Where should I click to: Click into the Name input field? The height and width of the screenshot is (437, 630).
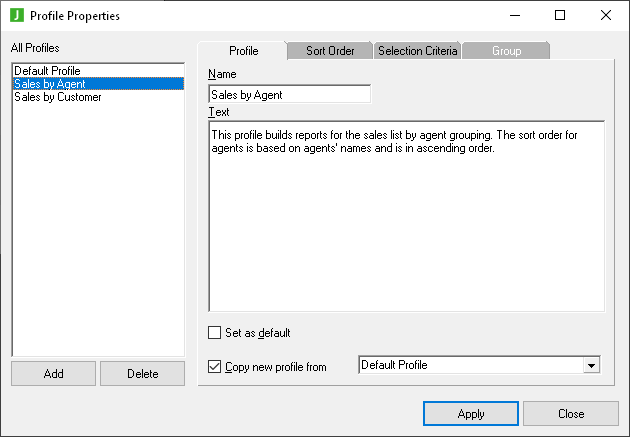tap(289, 95)
